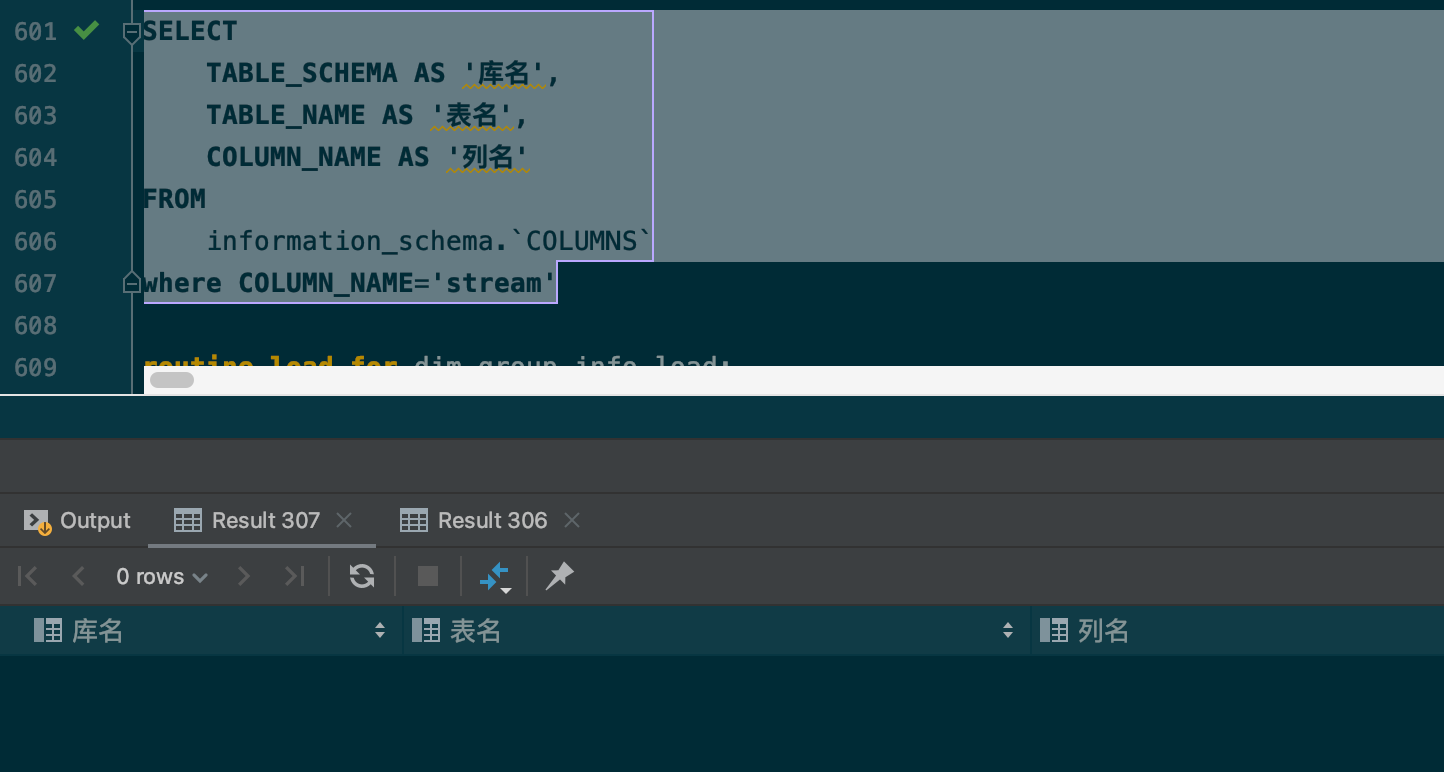The height and width of the screenshot is (772, 1444).
Task: Go to first page of results
Action: click(x=28, y=576)
